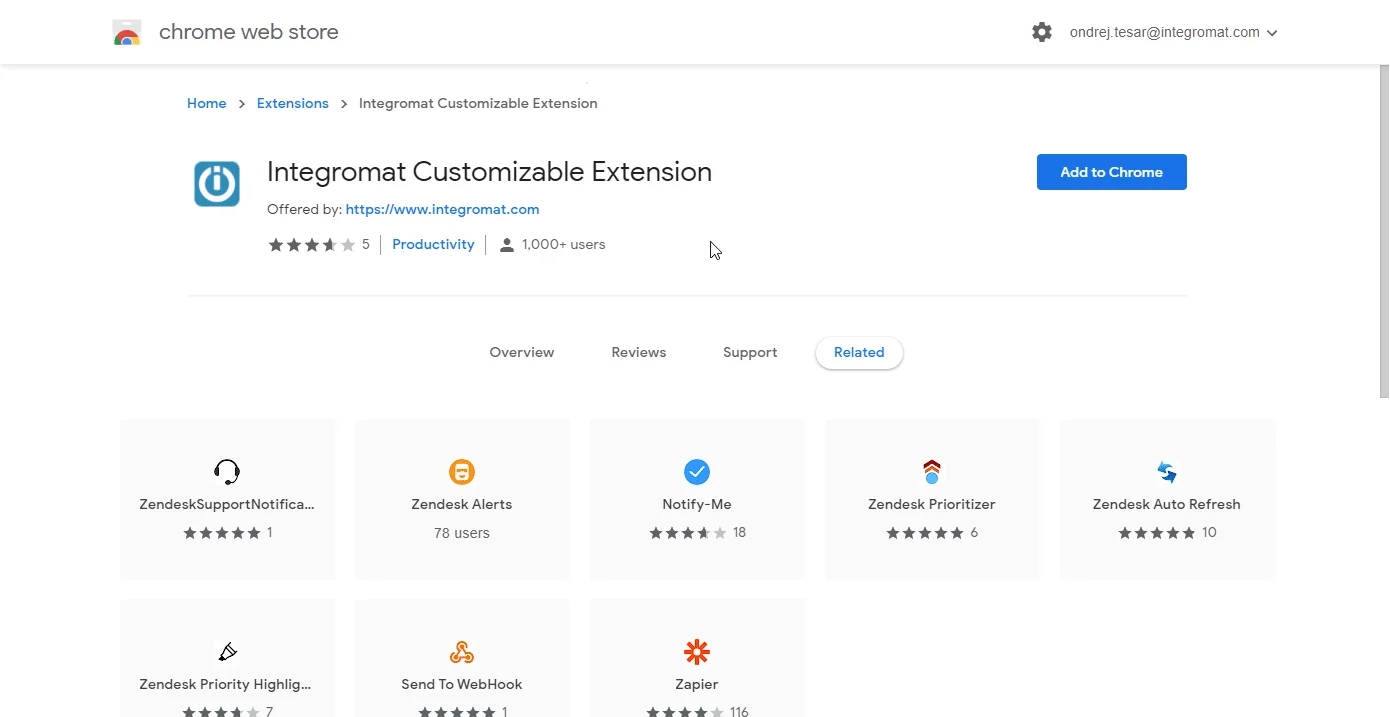
Task: Visit the https://www.integromat.com link
Action: (442, 209)
